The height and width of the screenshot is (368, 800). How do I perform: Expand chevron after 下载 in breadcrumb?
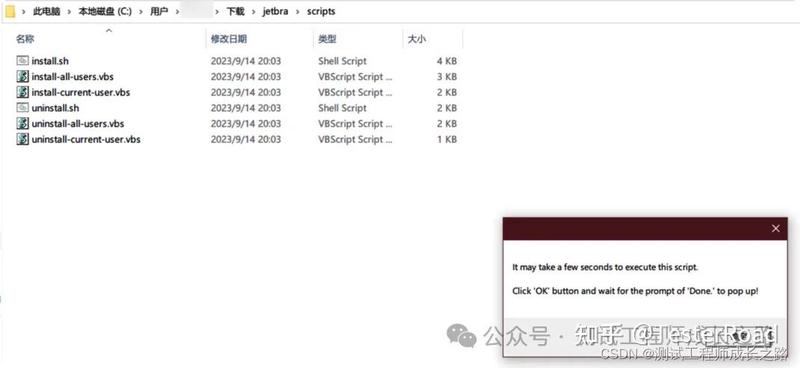[254, 11]
